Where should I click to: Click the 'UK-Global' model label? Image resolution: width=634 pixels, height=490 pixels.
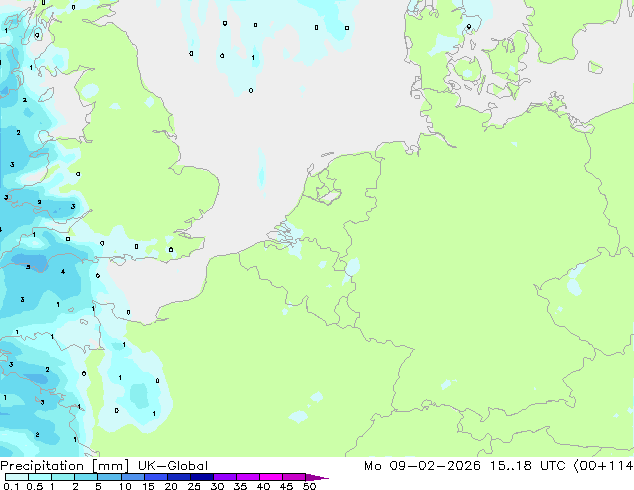tap(173, 466)
